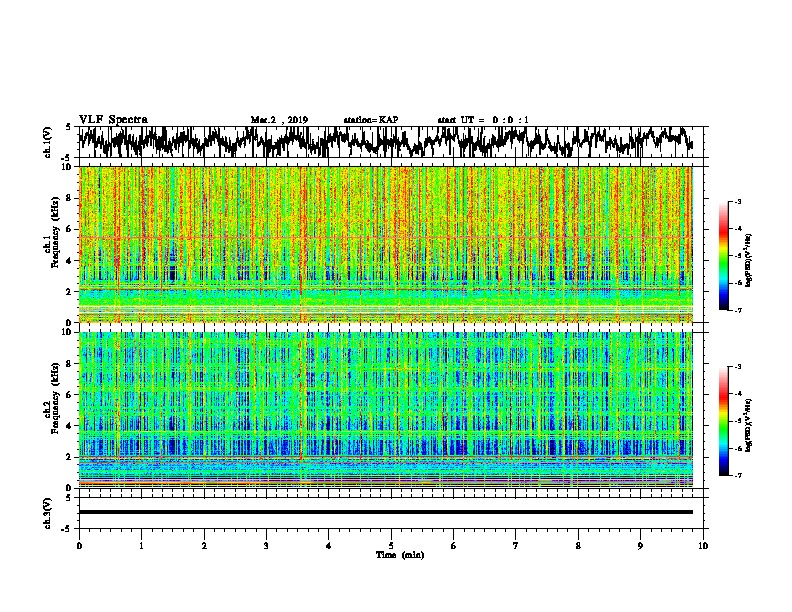Click time axis tick label "2"

[x=204, y=545]
